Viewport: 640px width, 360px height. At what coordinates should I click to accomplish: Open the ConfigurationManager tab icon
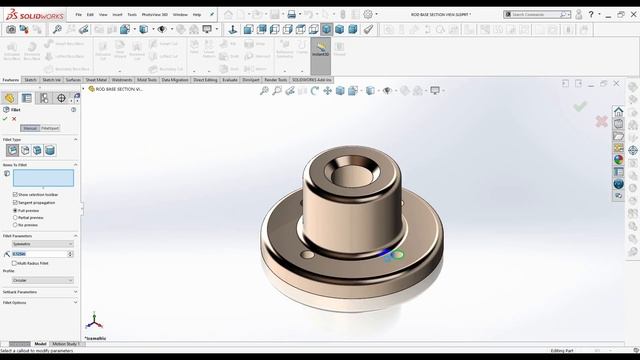point(44,98)
